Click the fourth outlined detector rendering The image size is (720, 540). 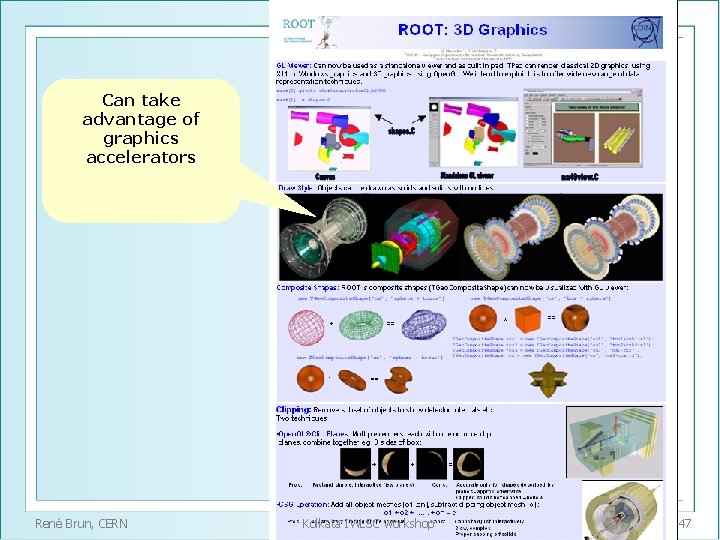(x=613, y=236)
